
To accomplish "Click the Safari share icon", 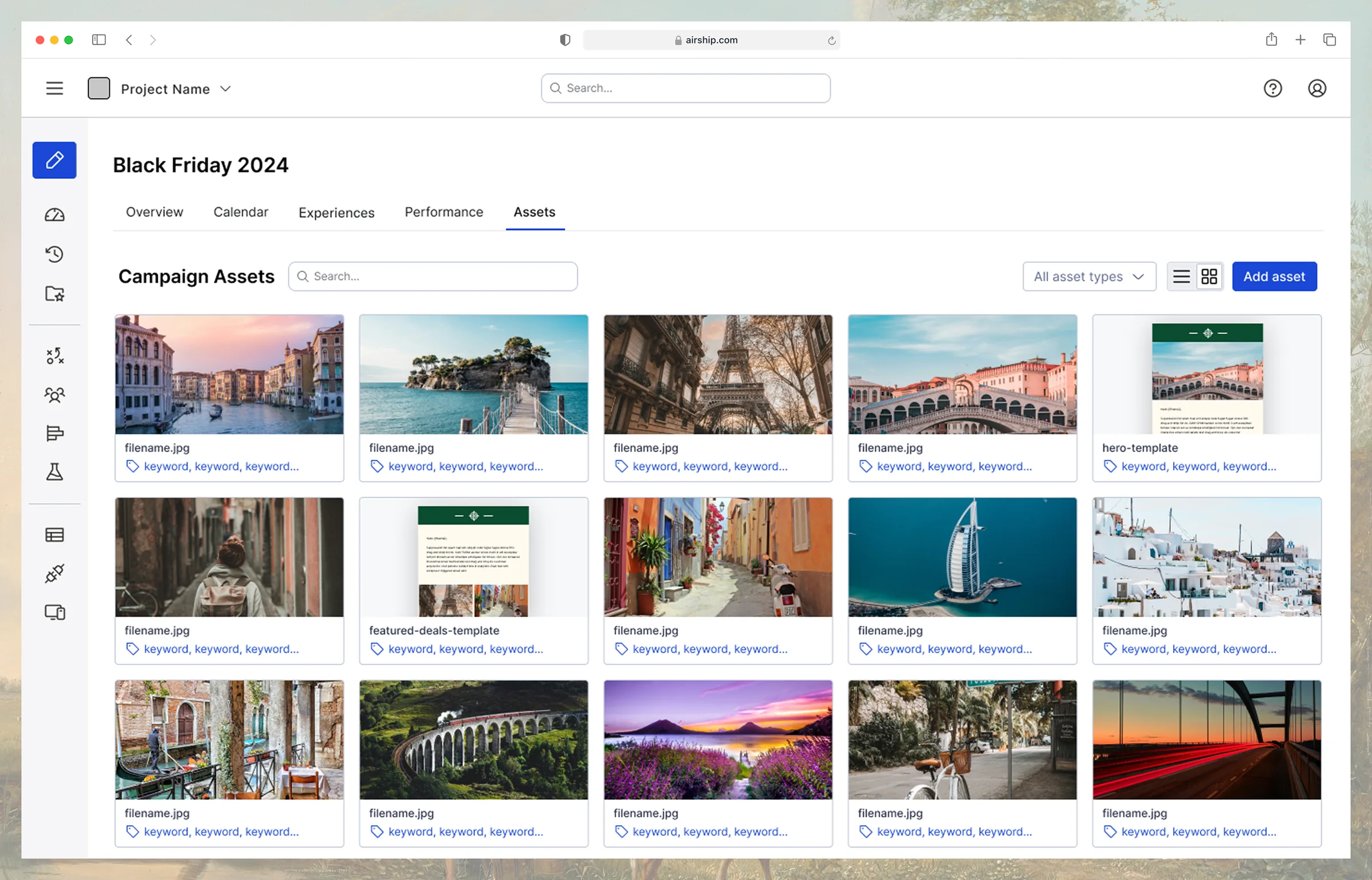I will tap(1271, 39).
